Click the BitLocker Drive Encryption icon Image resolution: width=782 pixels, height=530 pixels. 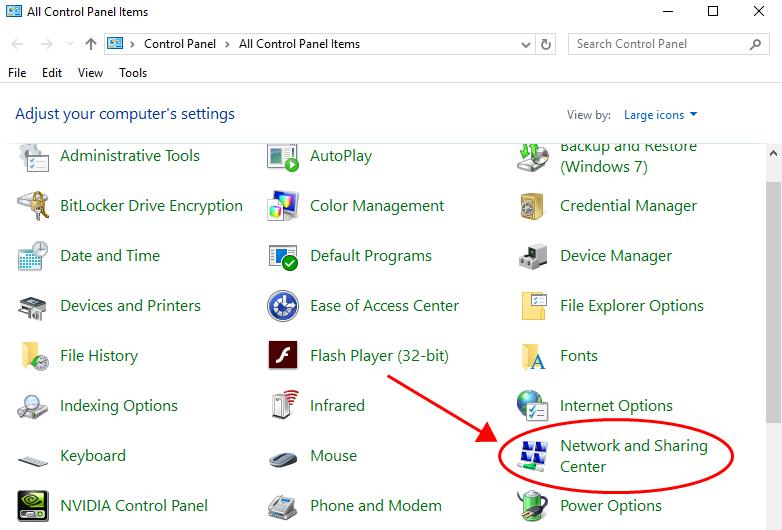point(33,206)
